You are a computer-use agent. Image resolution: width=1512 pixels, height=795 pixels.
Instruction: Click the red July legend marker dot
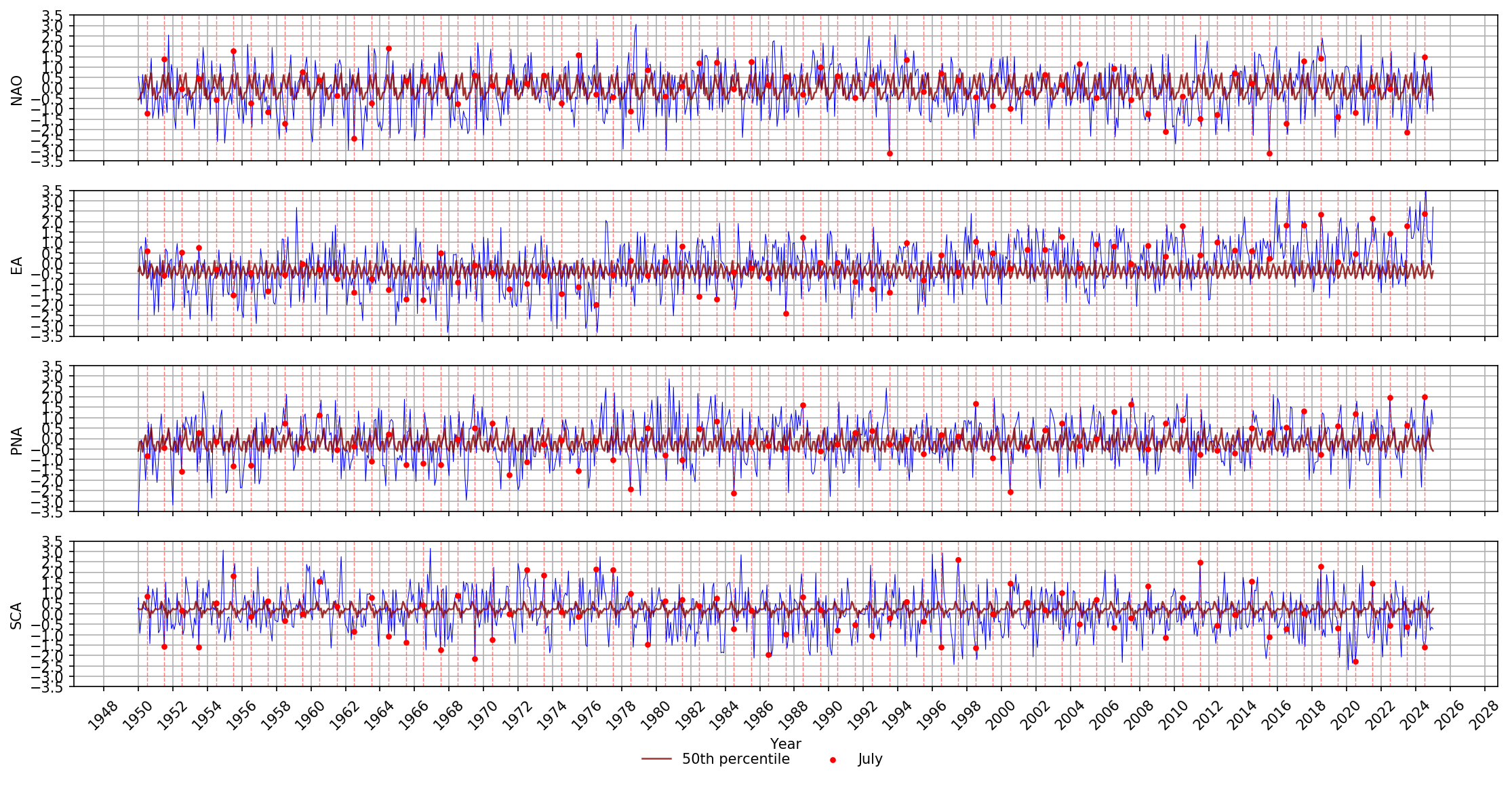pyautogui.click(x=833, y=760)
